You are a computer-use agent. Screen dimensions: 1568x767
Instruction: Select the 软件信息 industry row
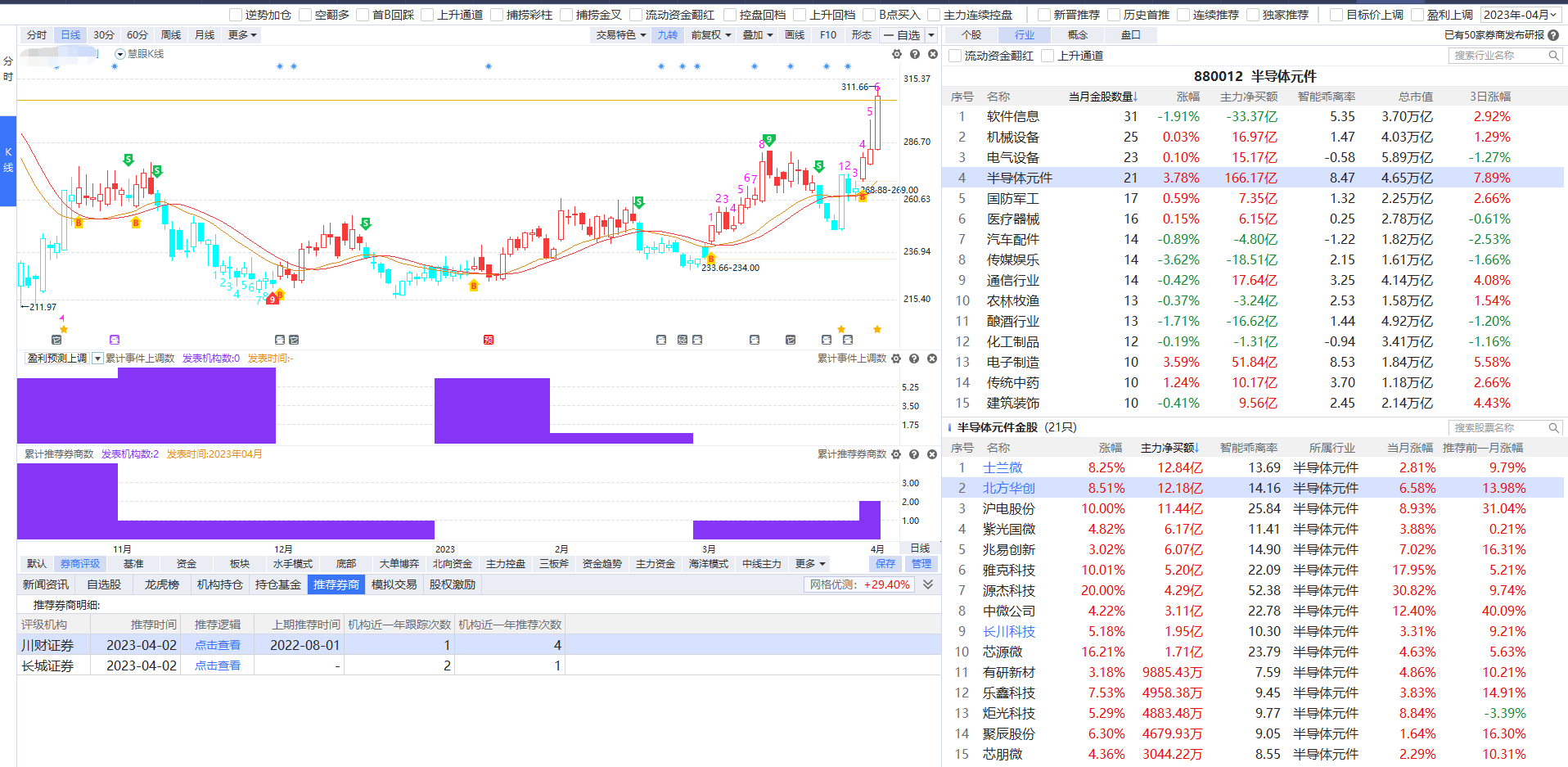[x=1253, y=116]
